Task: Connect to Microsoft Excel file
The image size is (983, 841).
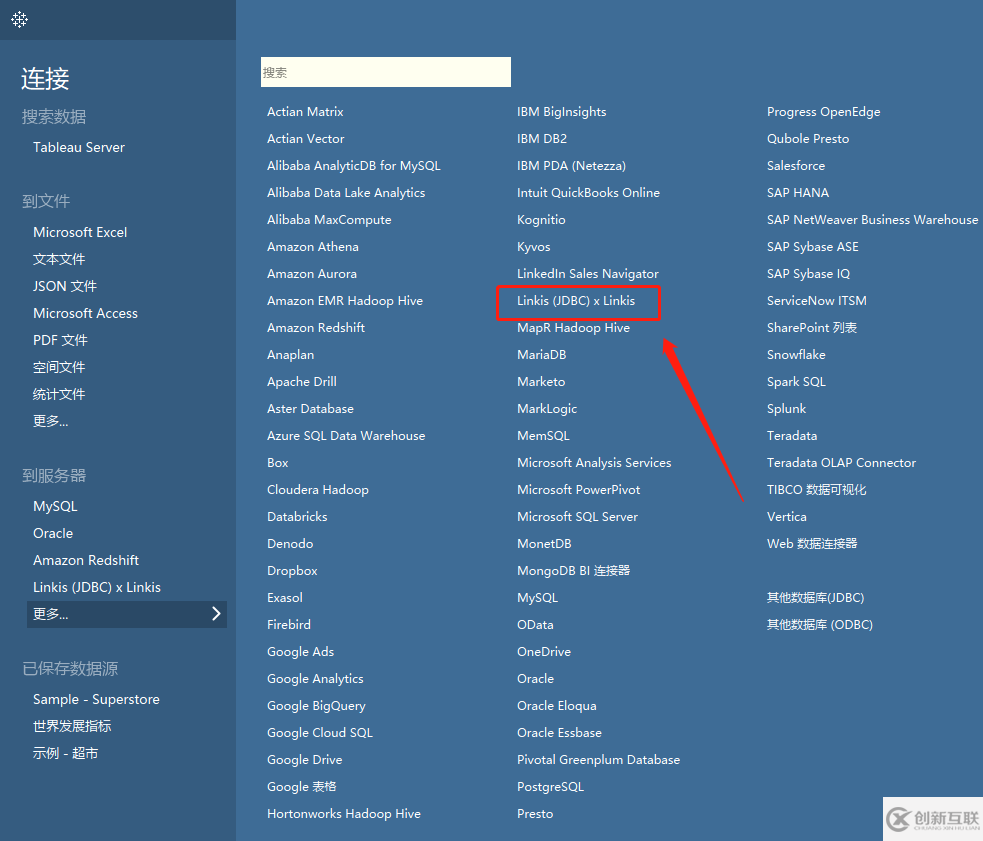Action: [80, 233]
